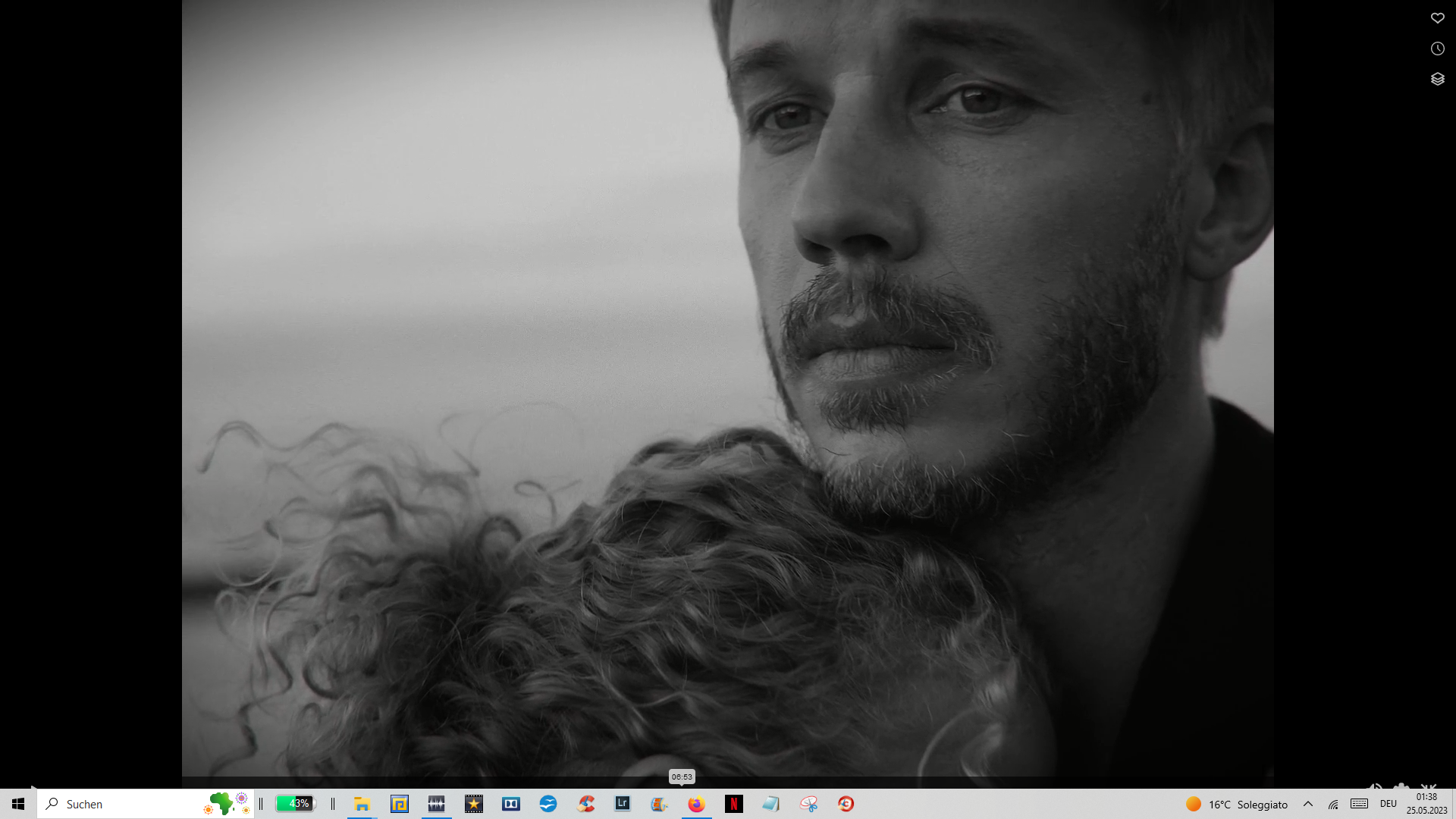Image resolution: width=1456 pixels, height=819 pixels.
Task: Expand hidden system tray icons chevron
Action: 1308,804
